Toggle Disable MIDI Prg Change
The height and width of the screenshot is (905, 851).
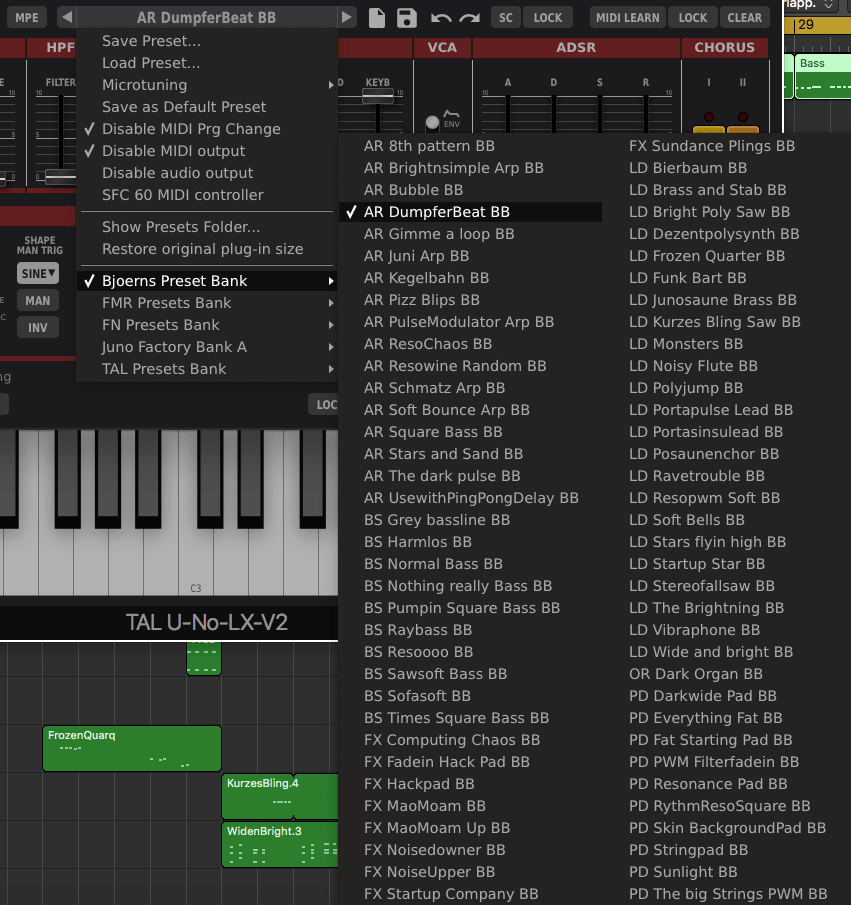(x=206, y=129)
